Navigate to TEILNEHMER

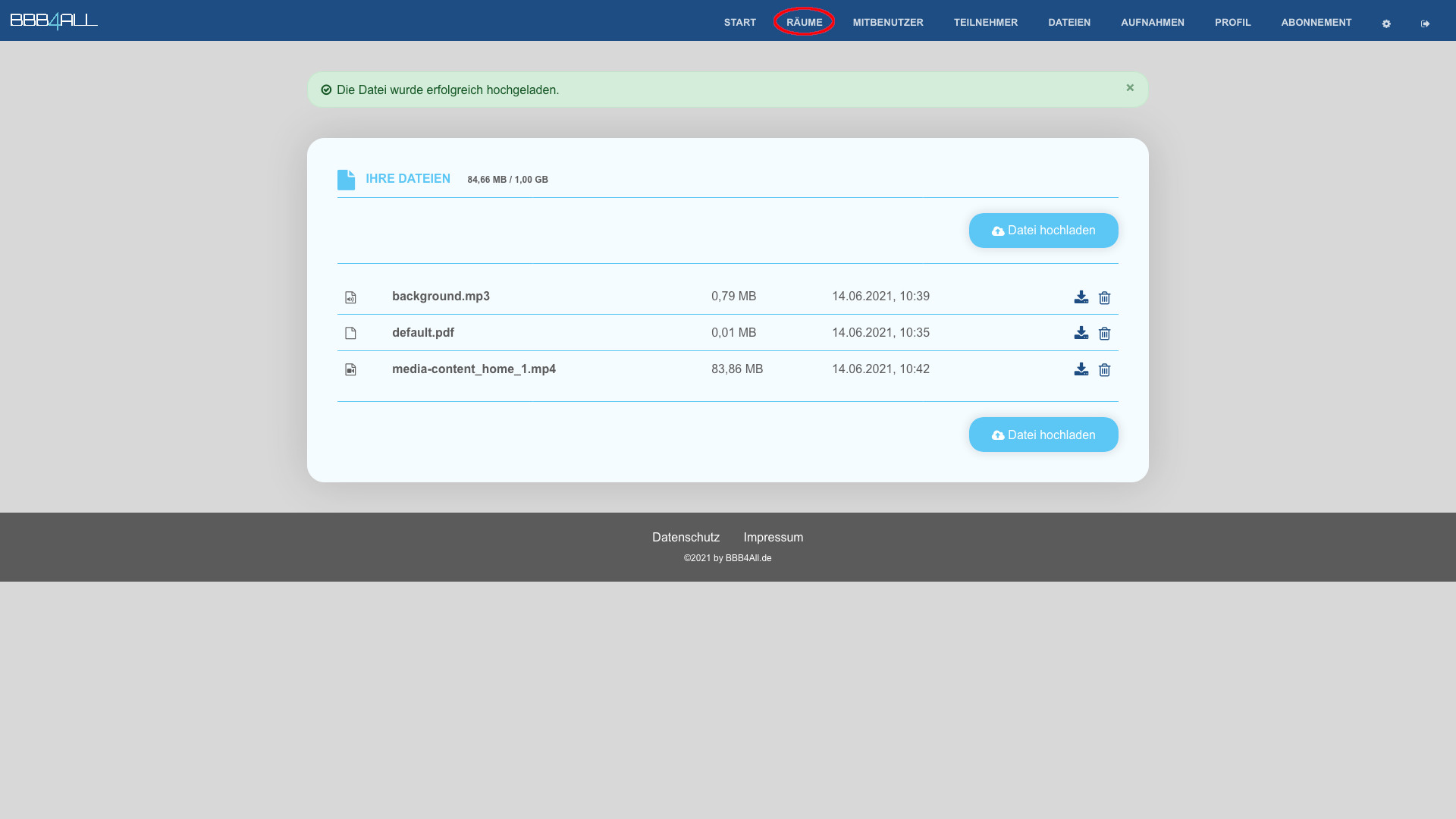(x=986, y=23)
